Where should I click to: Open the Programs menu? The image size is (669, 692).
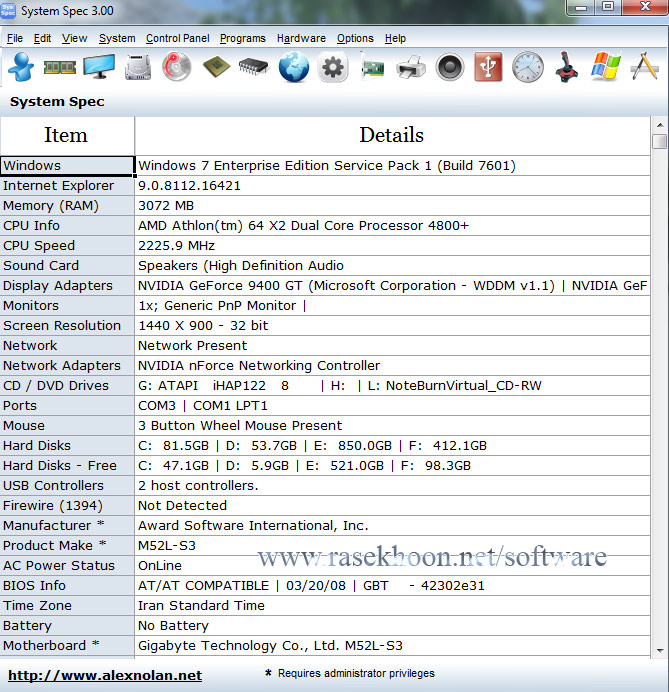tap(243, 38)
